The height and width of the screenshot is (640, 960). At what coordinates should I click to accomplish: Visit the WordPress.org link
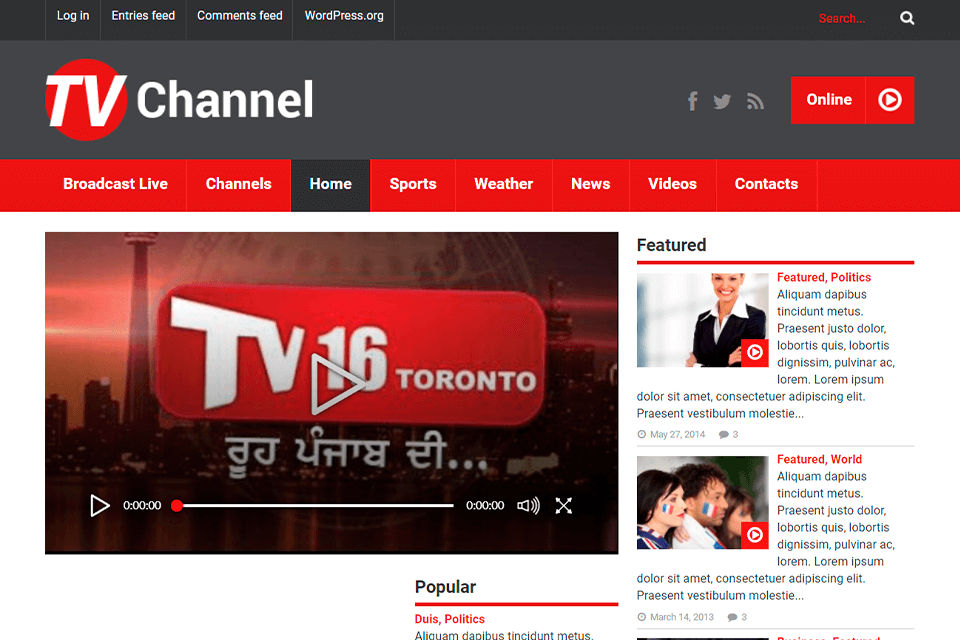(344, 16)
